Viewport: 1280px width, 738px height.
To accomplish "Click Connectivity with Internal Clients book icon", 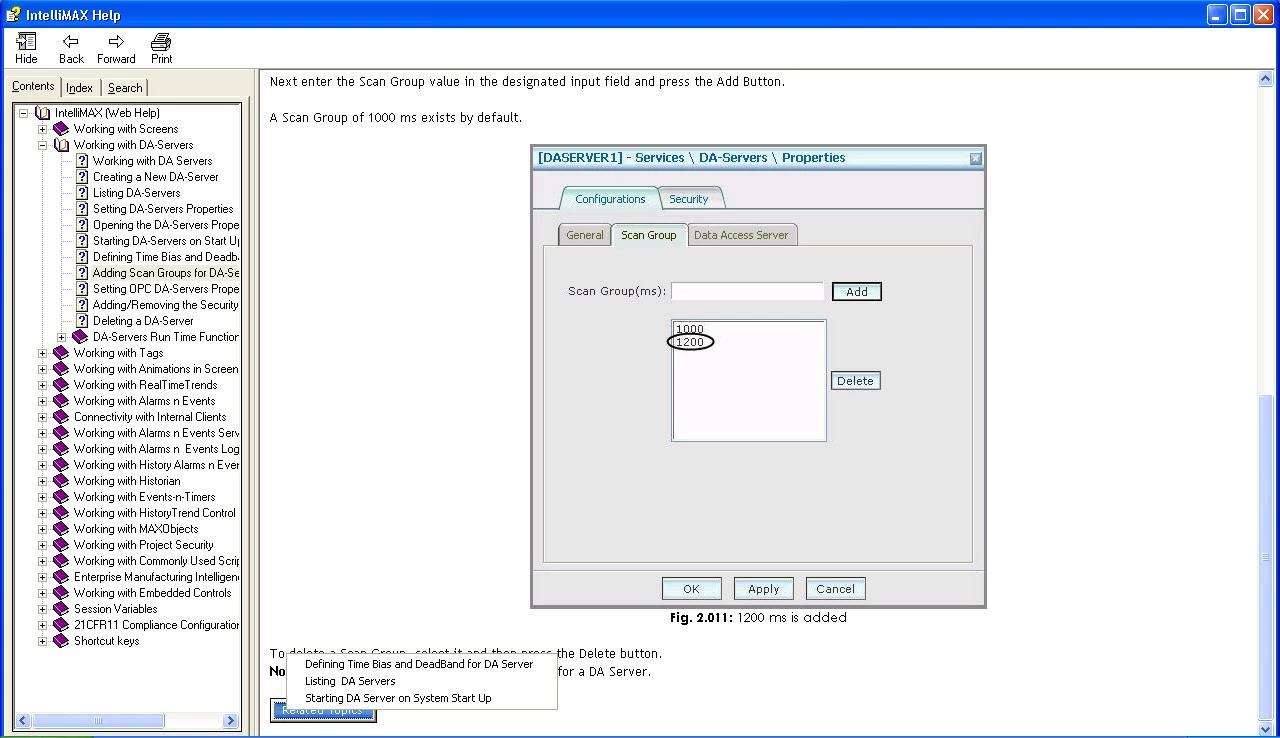I will (x=61, y=417).
